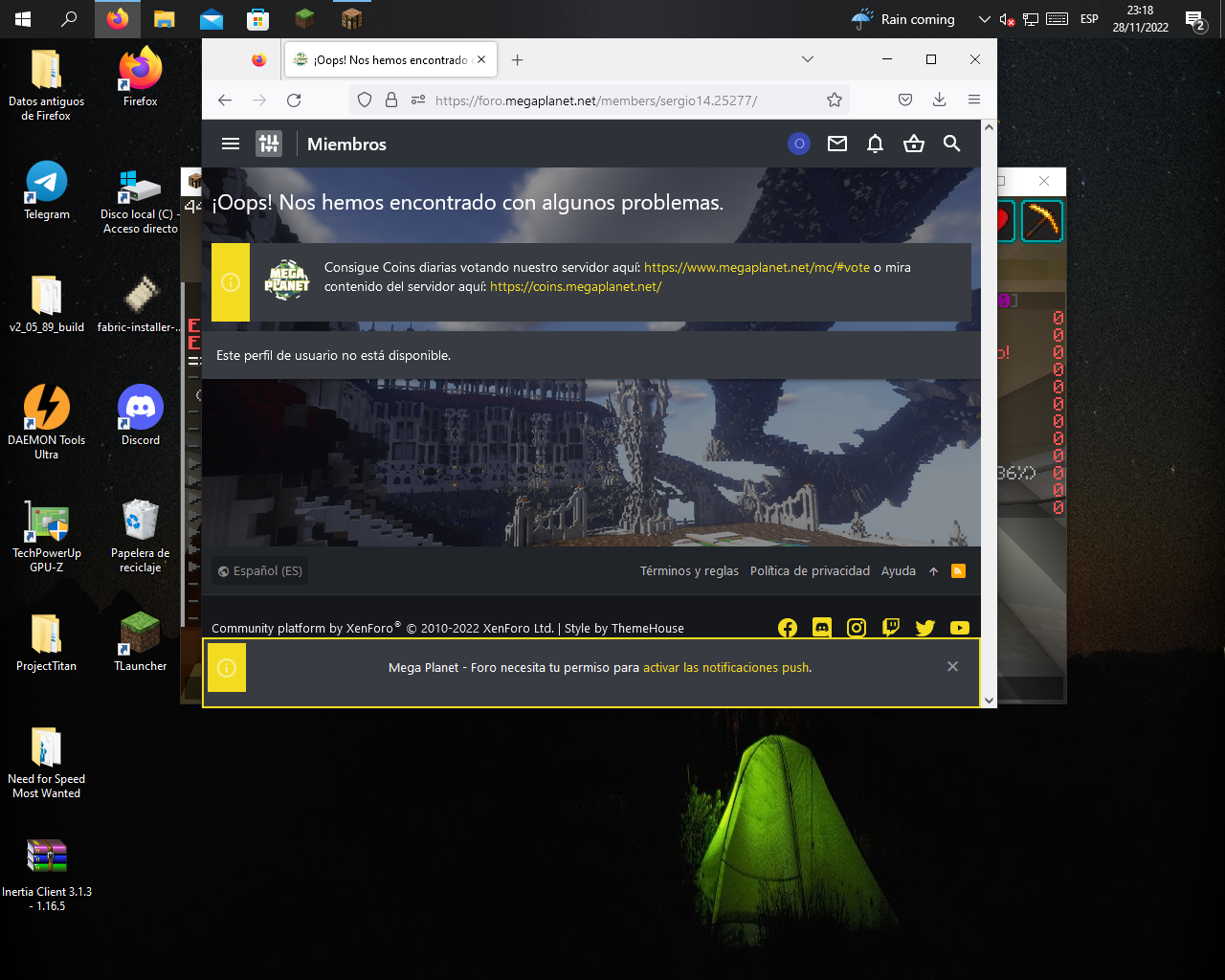Expand the Firefox list all tabs chevron

click(808, 59)
